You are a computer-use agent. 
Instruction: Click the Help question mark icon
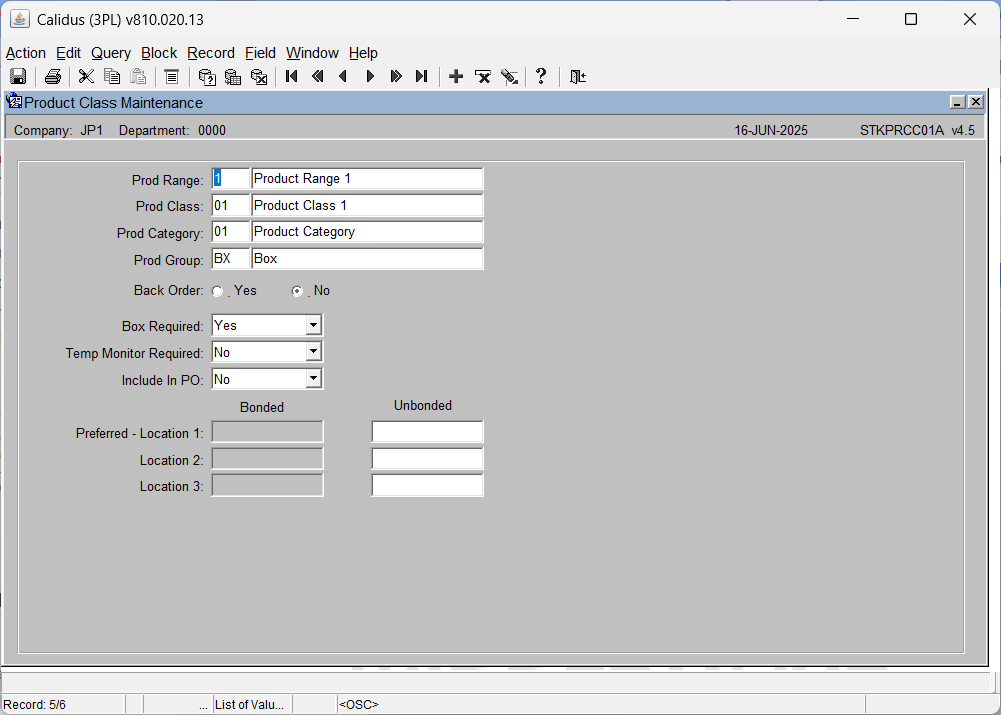point(541,77)
